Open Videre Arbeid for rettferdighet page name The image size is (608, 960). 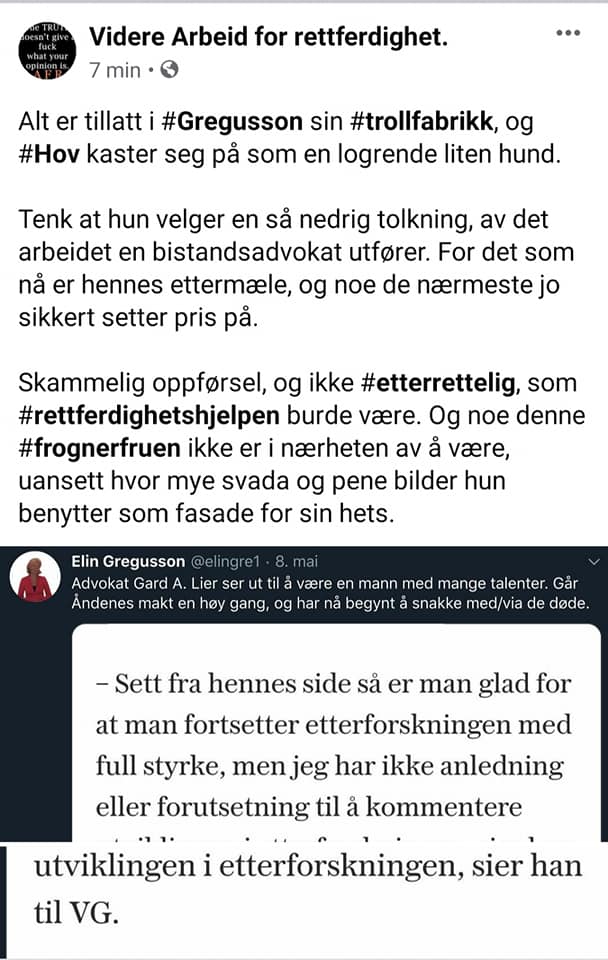[x=269, y=37]
